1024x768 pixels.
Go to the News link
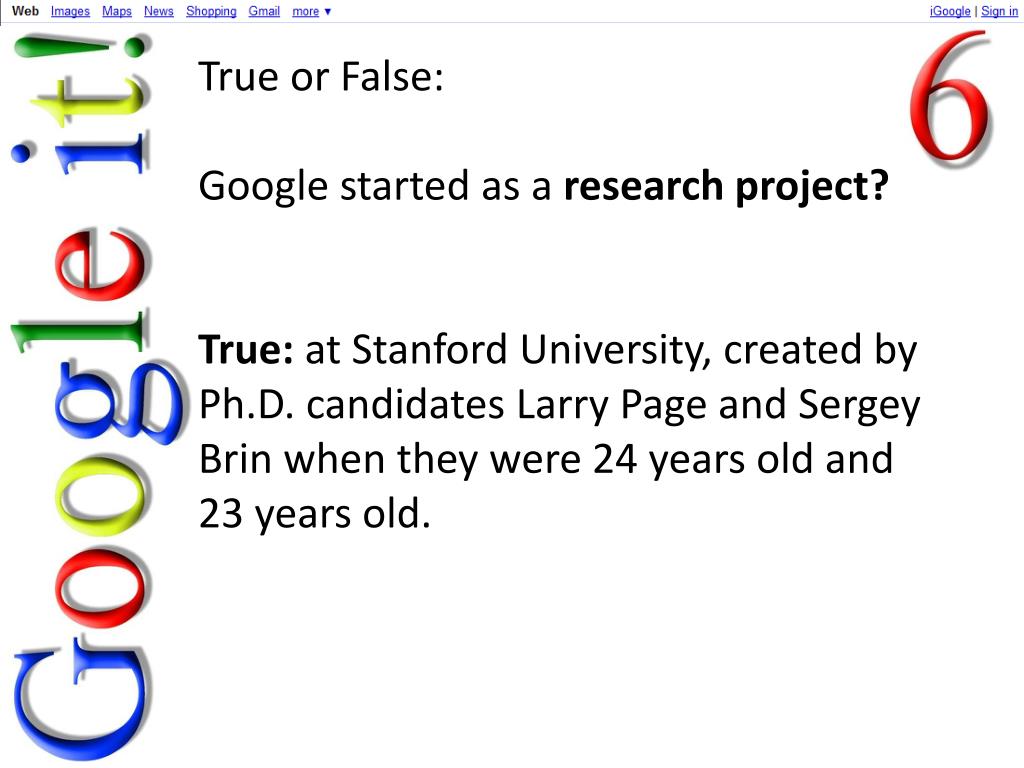(x=159, y=11)
